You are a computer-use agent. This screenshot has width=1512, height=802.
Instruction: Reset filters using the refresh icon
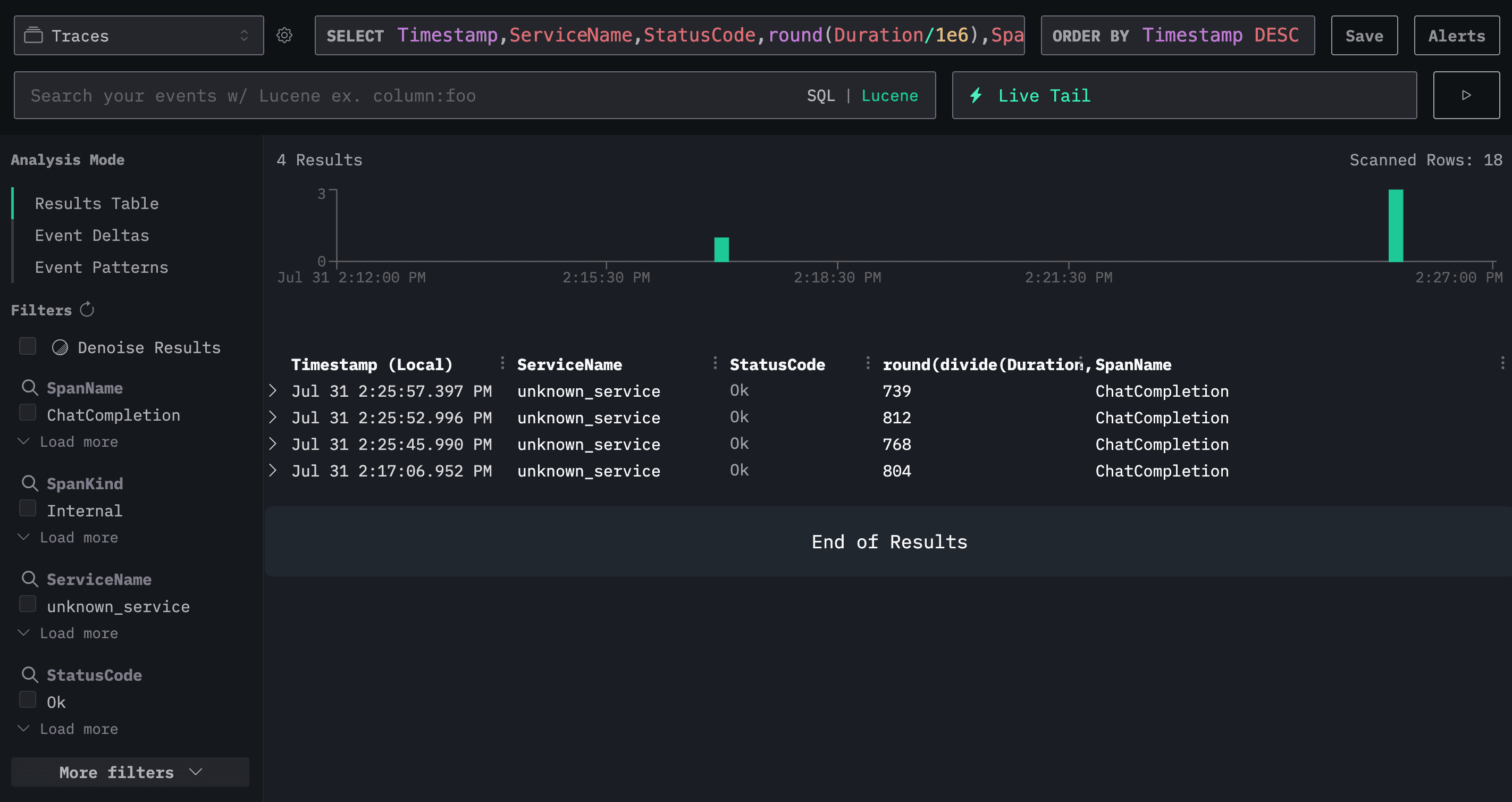point(87,310)
